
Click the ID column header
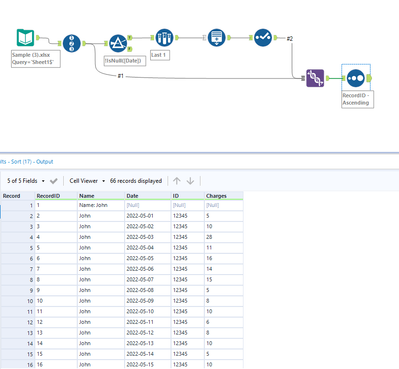(188, 196)
